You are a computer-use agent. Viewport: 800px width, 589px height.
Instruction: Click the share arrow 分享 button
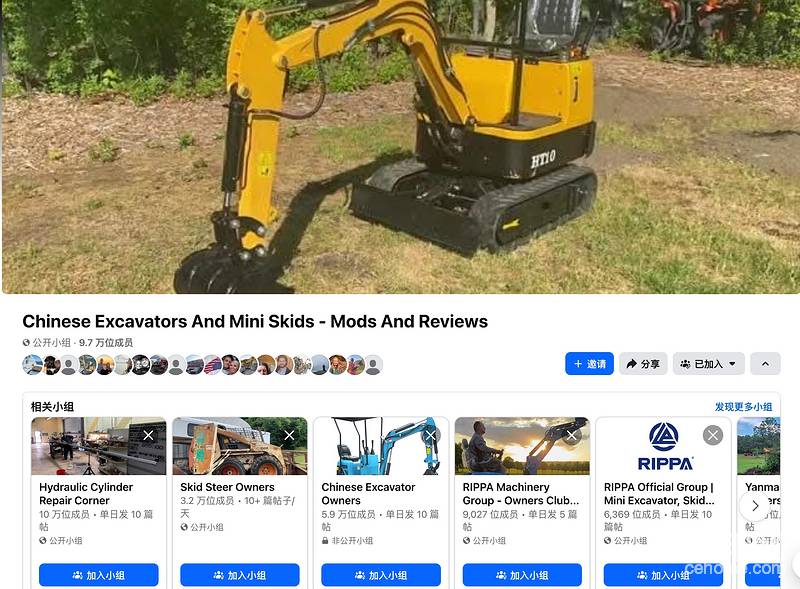643,364
